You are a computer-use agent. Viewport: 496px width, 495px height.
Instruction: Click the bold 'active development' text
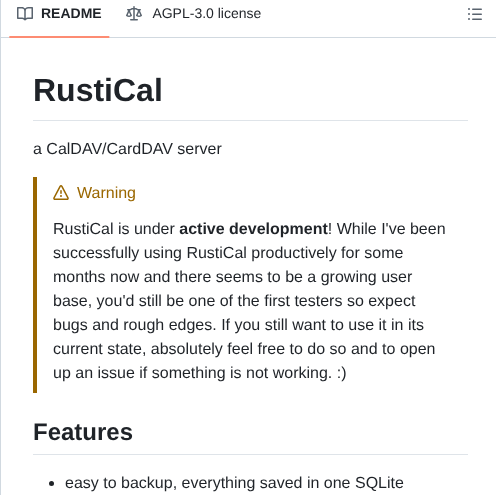click(x=254, y=229)
